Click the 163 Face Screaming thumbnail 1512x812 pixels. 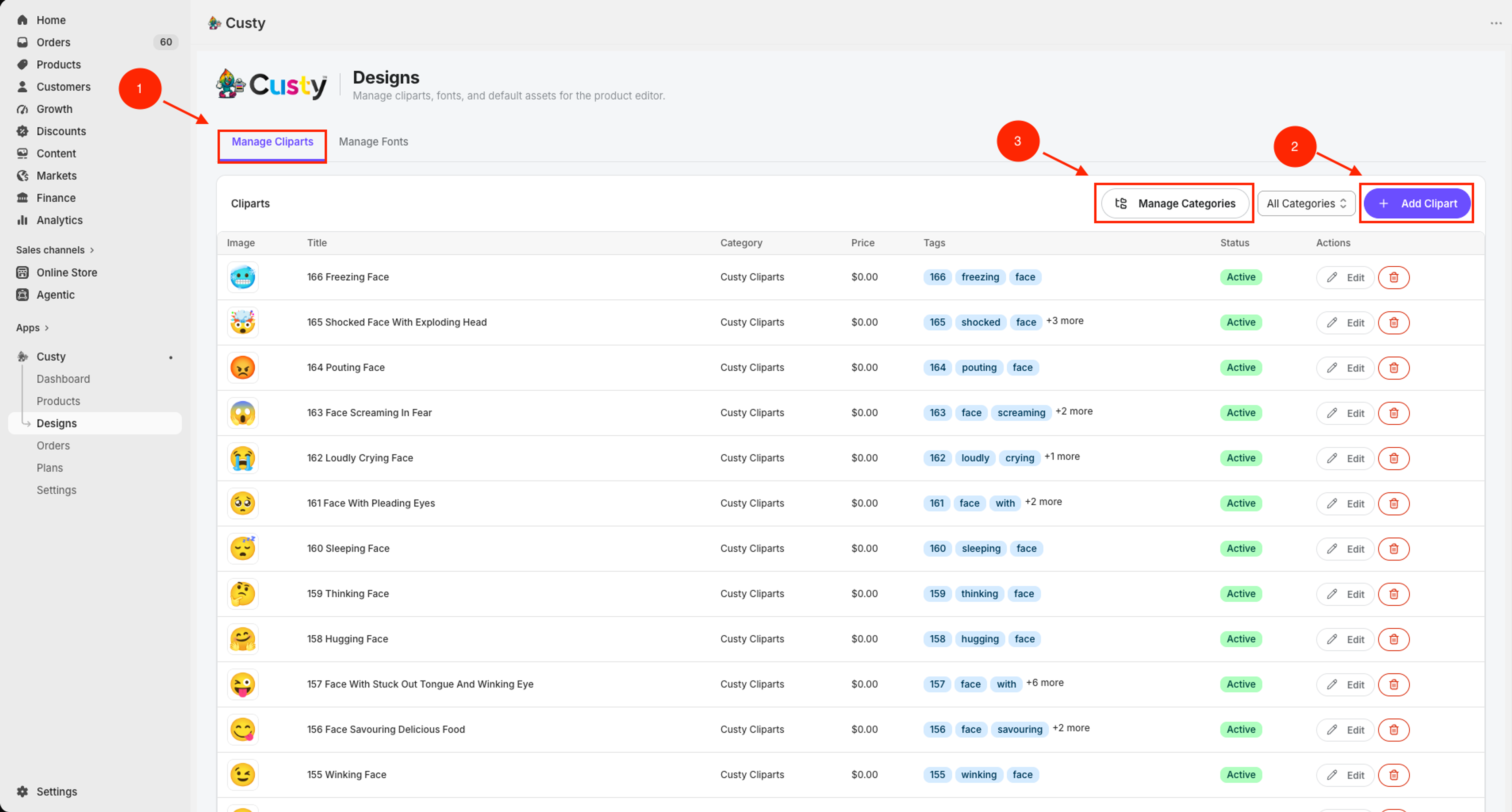[x=242, y=413]
